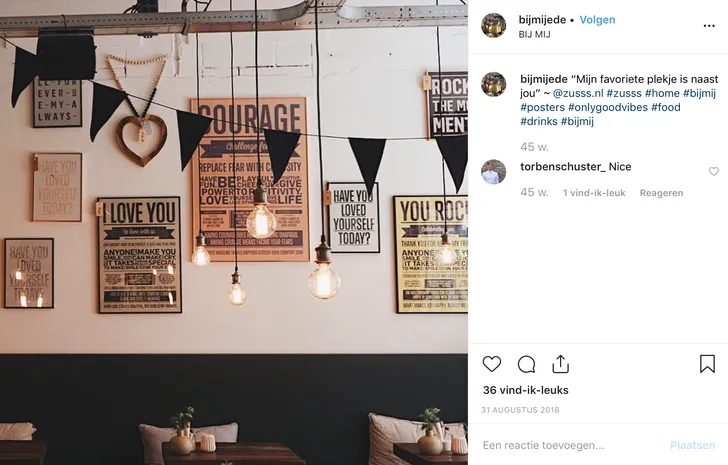Open the BIJ MIJ location link
Viewport: 728px width, 465px height.
point(534,34)
